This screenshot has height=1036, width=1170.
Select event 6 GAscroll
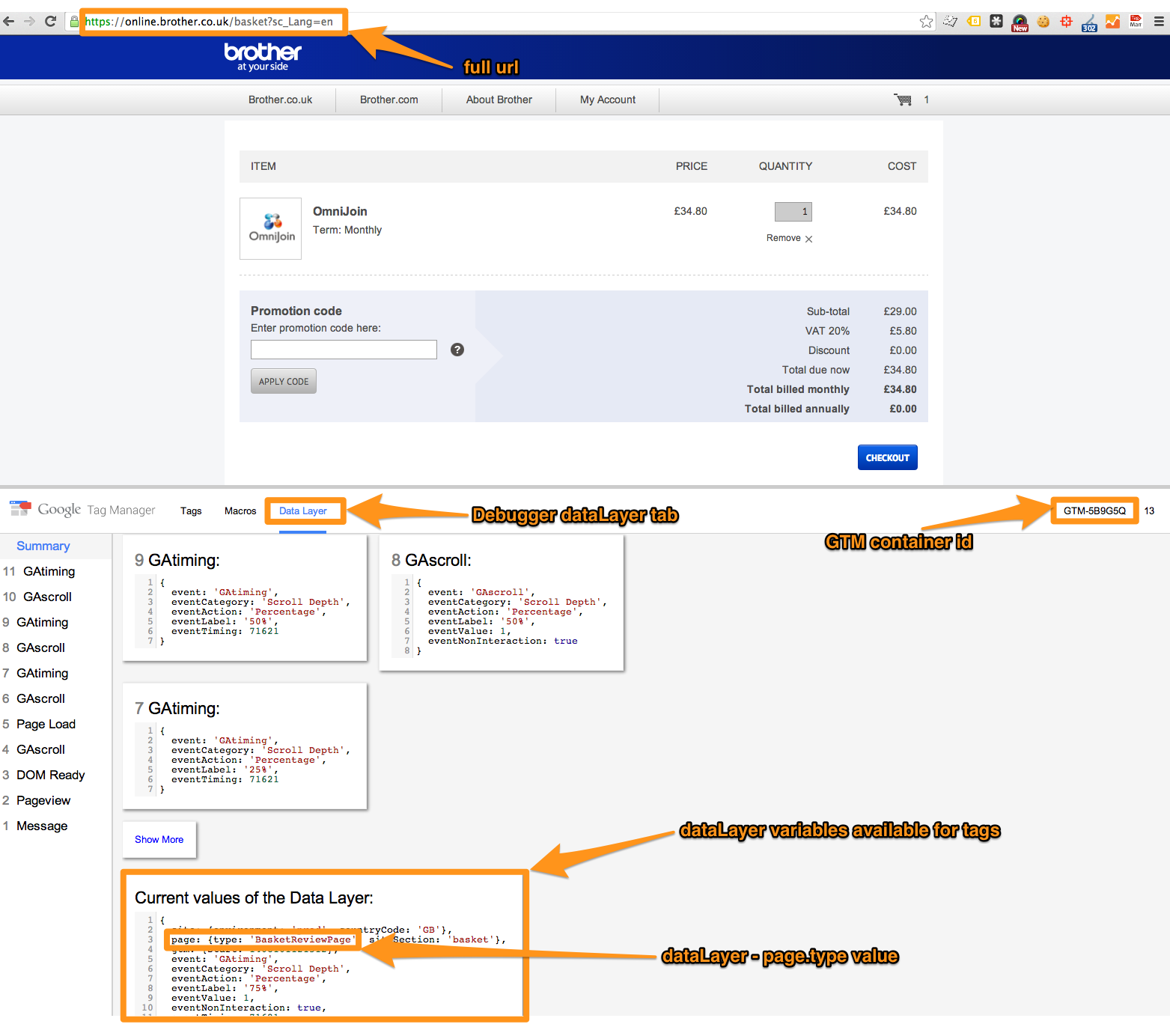[x=34, y=698]
